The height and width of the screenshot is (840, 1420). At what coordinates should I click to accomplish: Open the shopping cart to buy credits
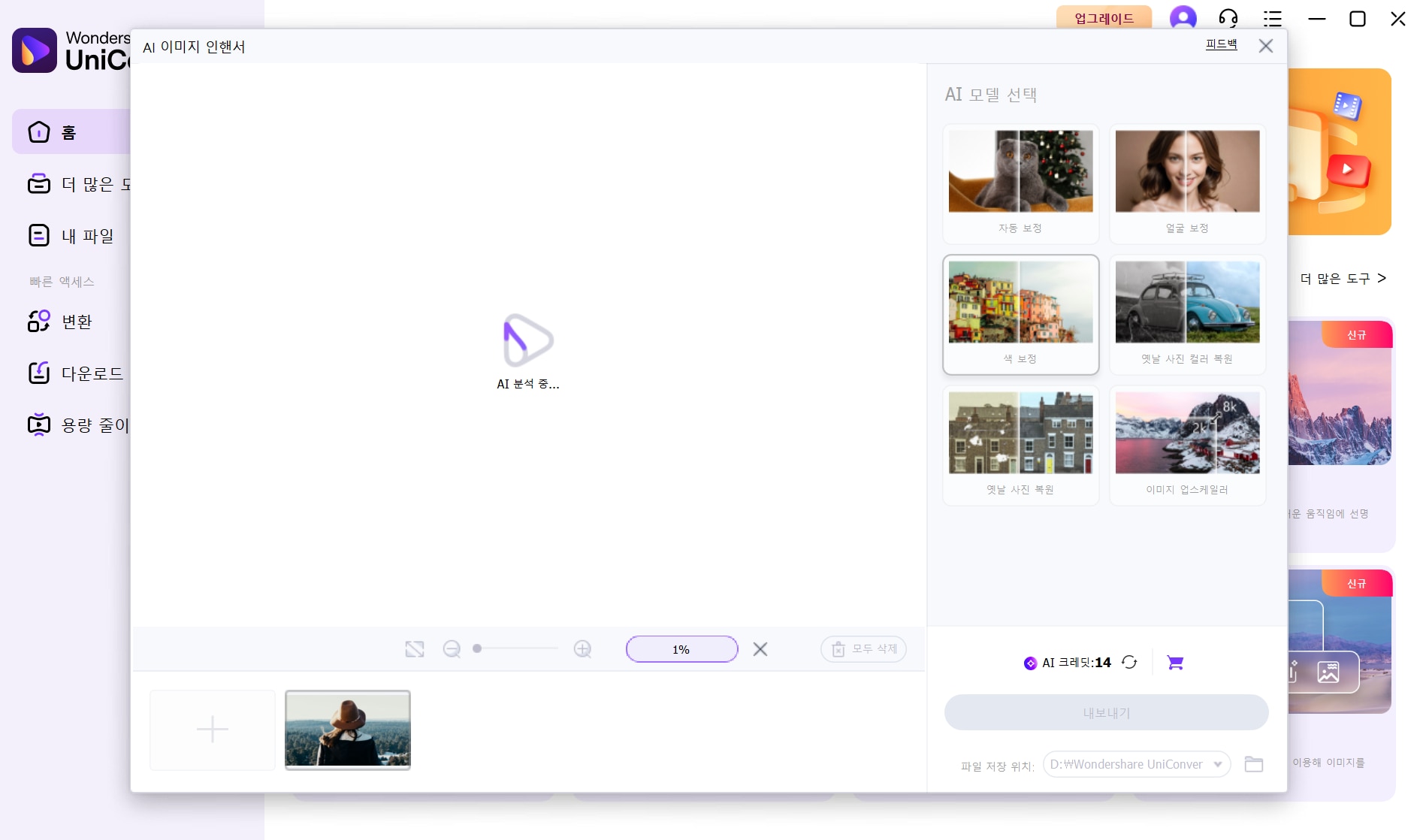point(1175,662)
